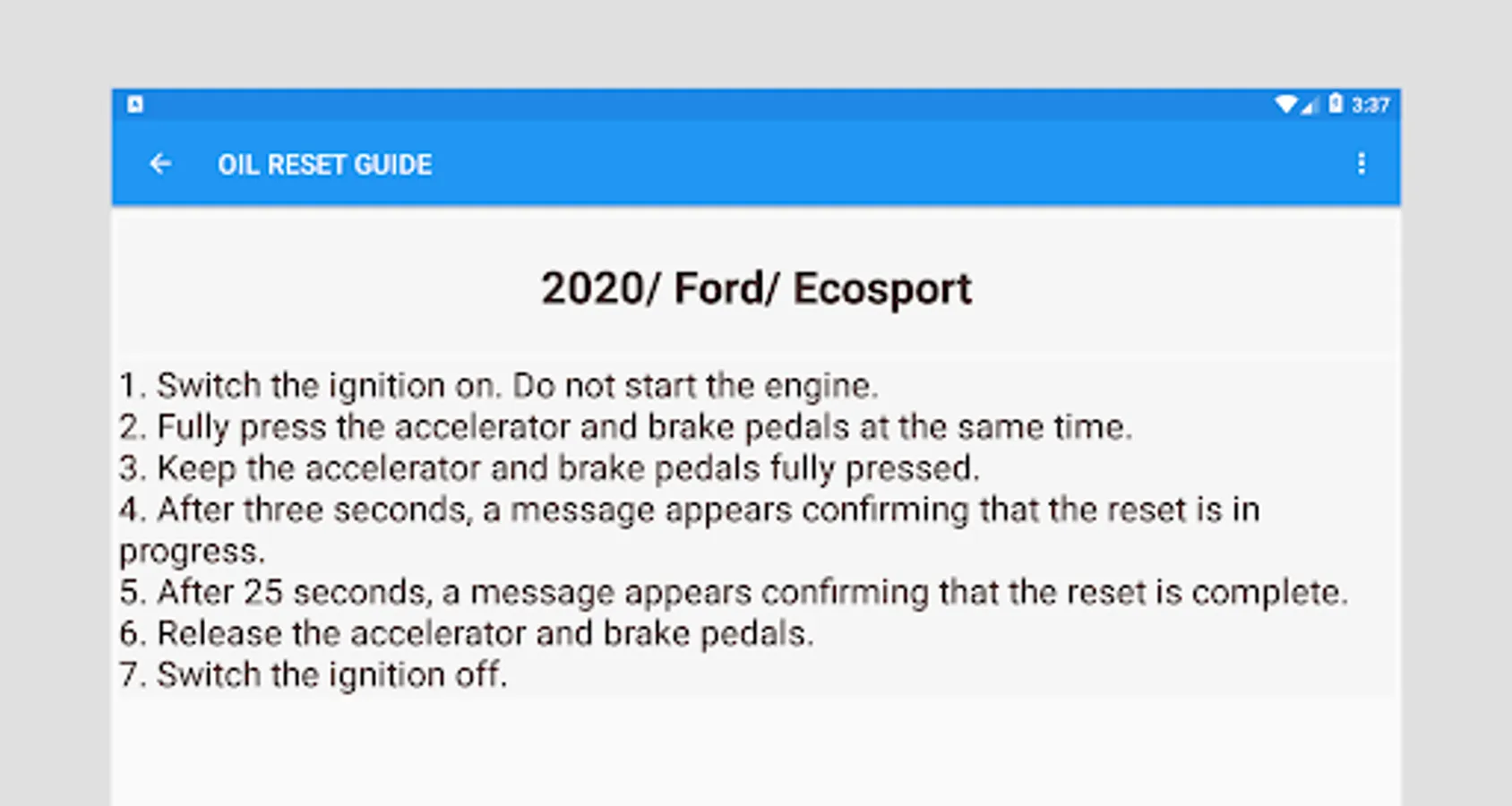The height and width of the screenshot is (806, 1512).
Task: Tap the 3:37 clock display
Action: [1370, 105]
